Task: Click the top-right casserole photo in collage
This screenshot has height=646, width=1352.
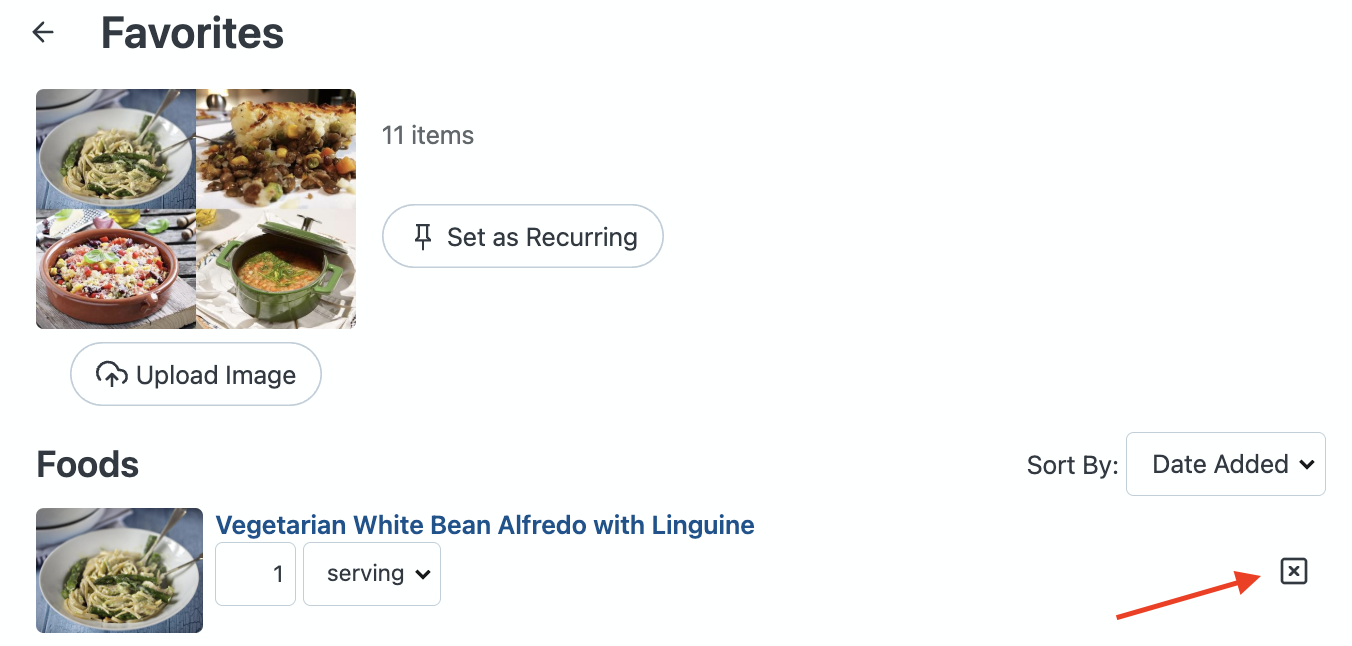Action: (x=276, y=149)
